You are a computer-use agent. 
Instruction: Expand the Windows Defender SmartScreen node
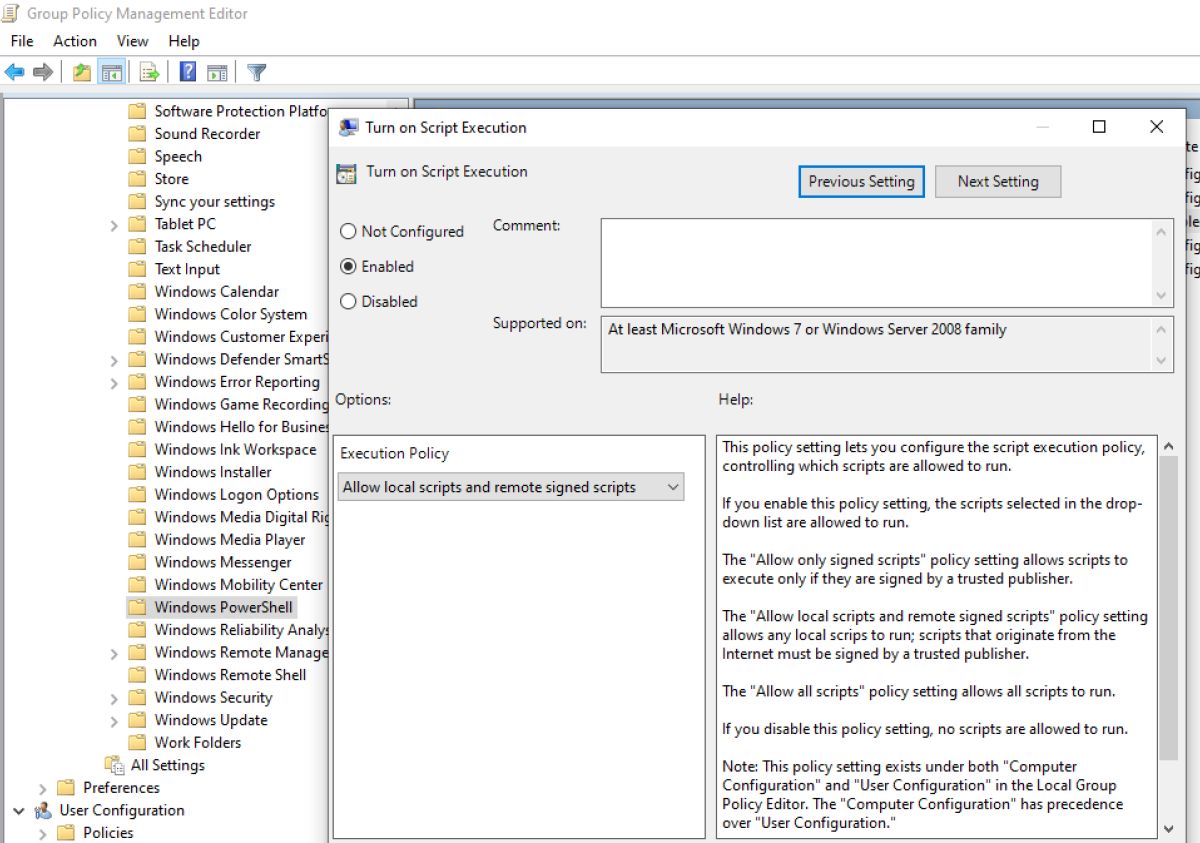pyautogui.click(x=114, y=360)
